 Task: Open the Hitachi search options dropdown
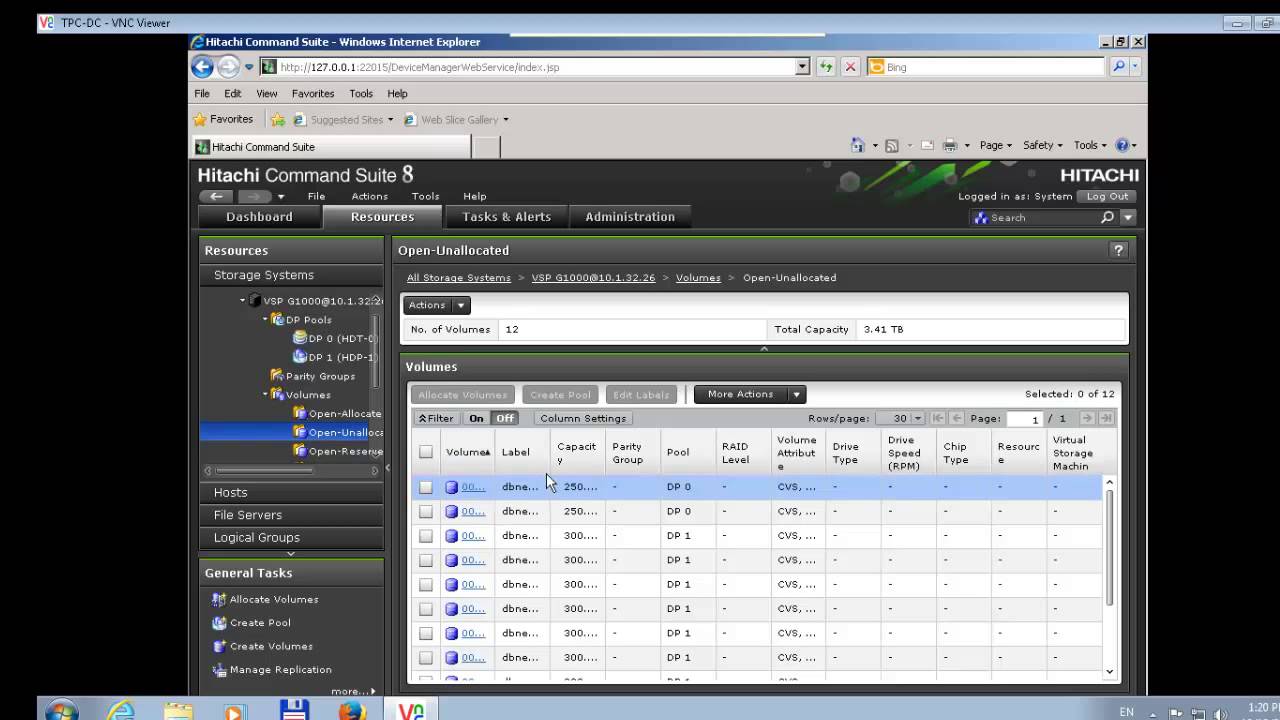pyautogui.click(x=1127, y=217)
